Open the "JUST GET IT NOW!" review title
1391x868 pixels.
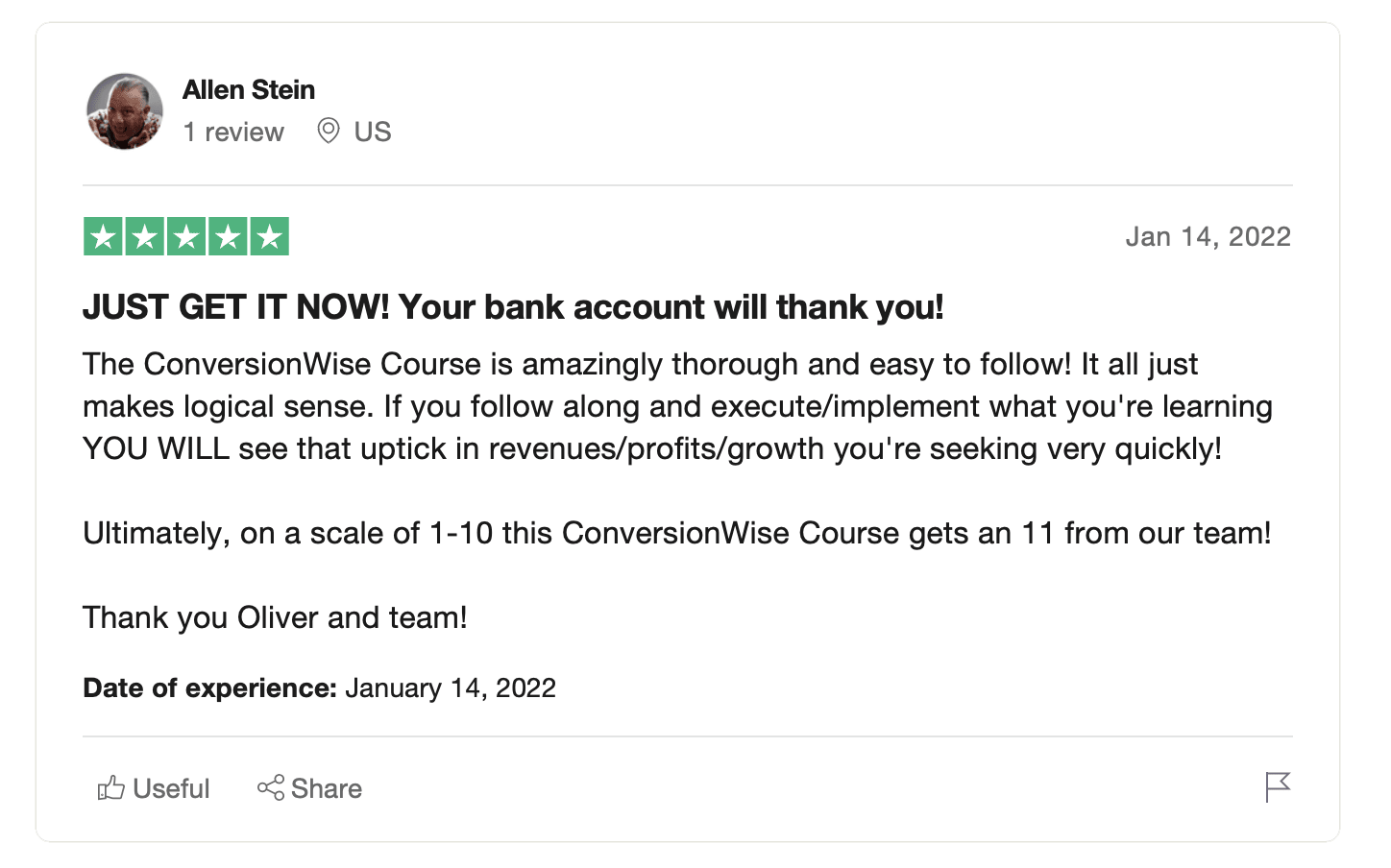pos(513,307)
